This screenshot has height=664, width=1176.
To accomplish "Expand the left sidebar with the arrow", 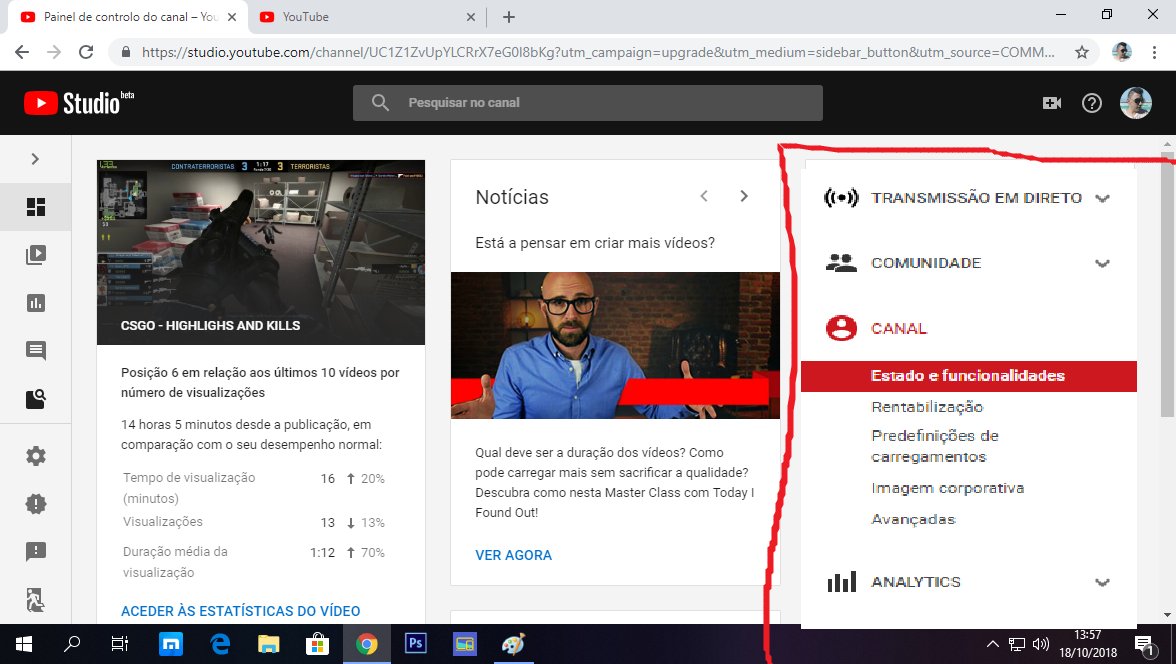I will point(34,159).
